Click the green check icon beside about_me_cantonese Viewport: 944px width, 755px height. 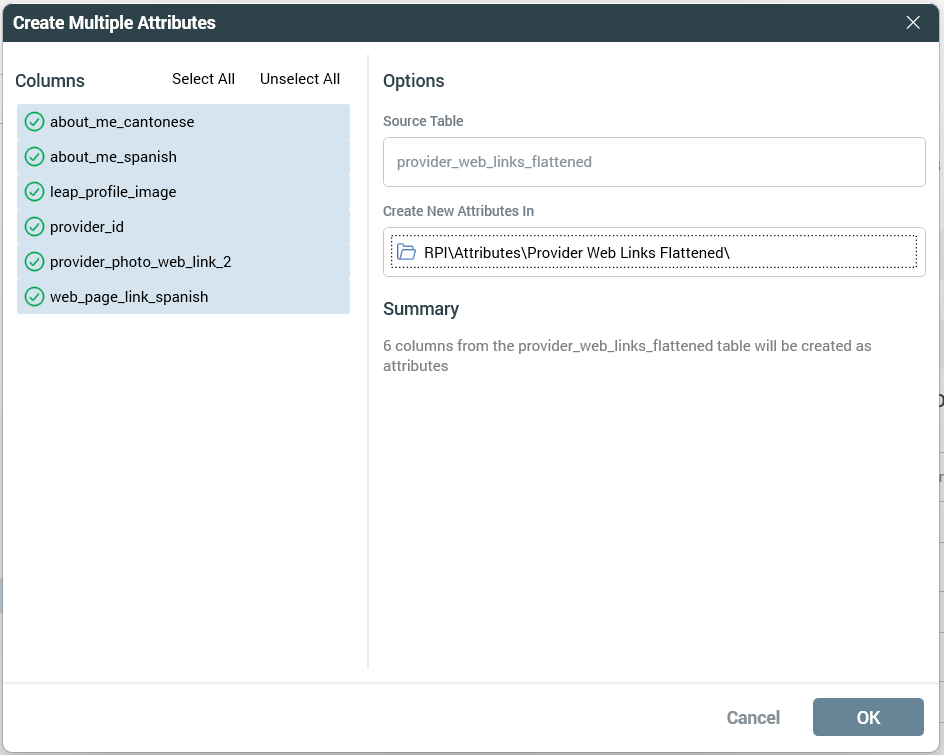pyautogui.click(x=34, y=122)
